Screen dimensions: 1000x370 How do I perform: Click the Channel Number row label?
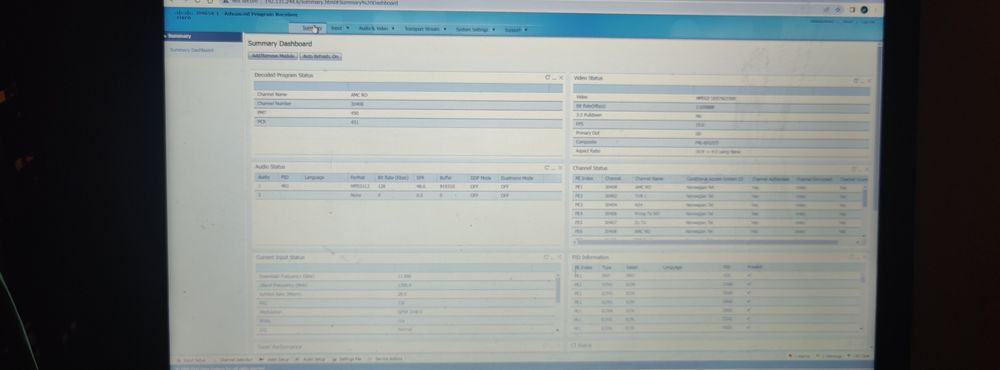274,103
